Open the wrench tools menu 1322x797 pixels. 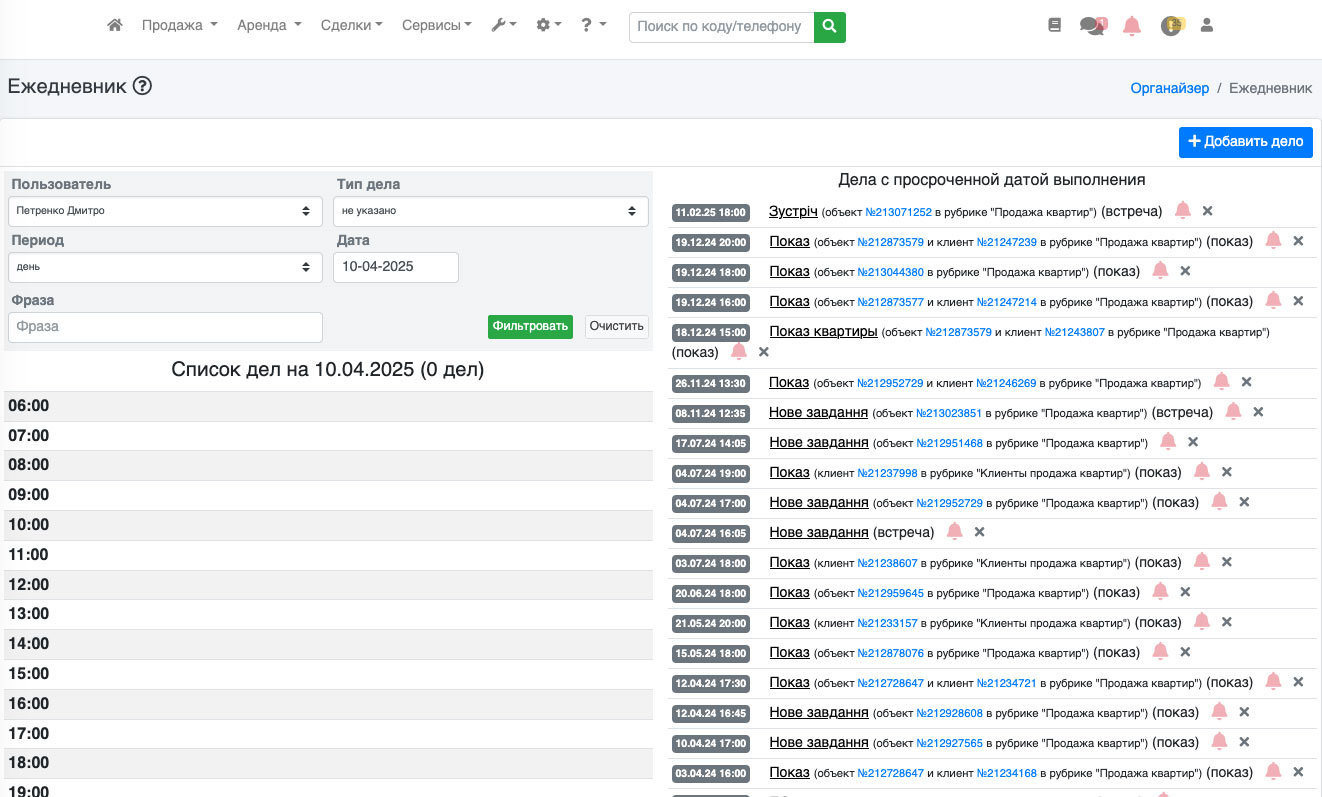pos(503,26)
